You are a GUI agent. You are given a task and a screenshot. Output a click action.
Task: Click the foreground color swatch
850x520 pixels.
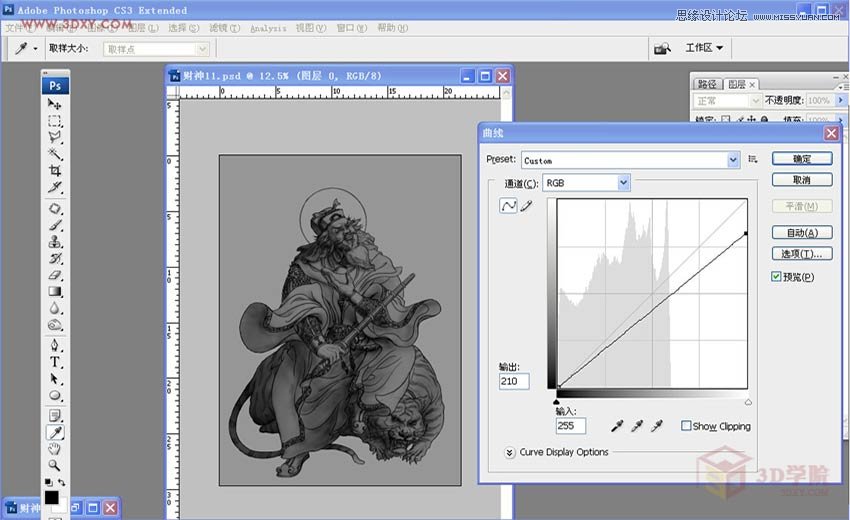[51, 497]
